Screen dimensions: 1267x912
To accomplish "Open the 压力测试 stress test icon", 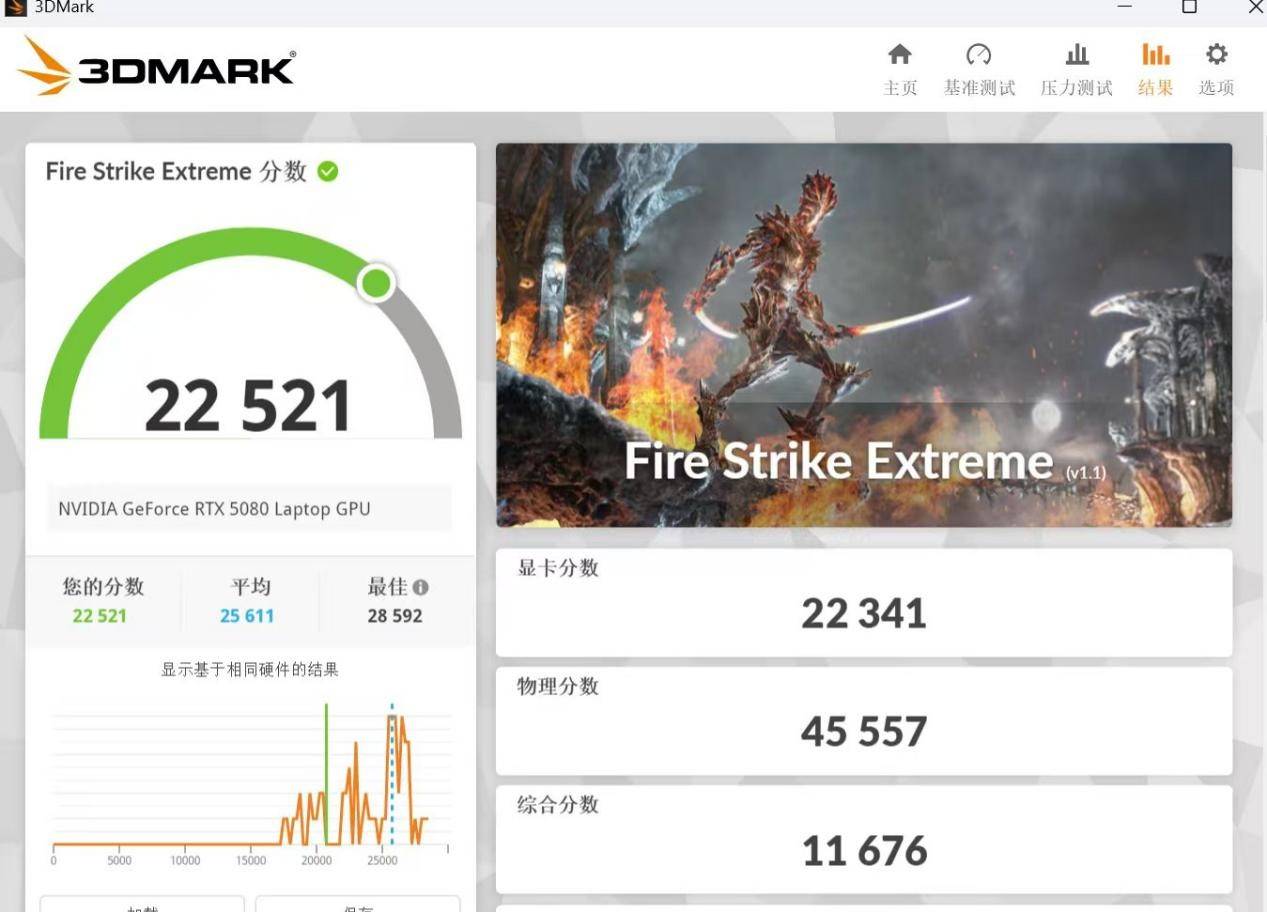I will (1076, 56).
